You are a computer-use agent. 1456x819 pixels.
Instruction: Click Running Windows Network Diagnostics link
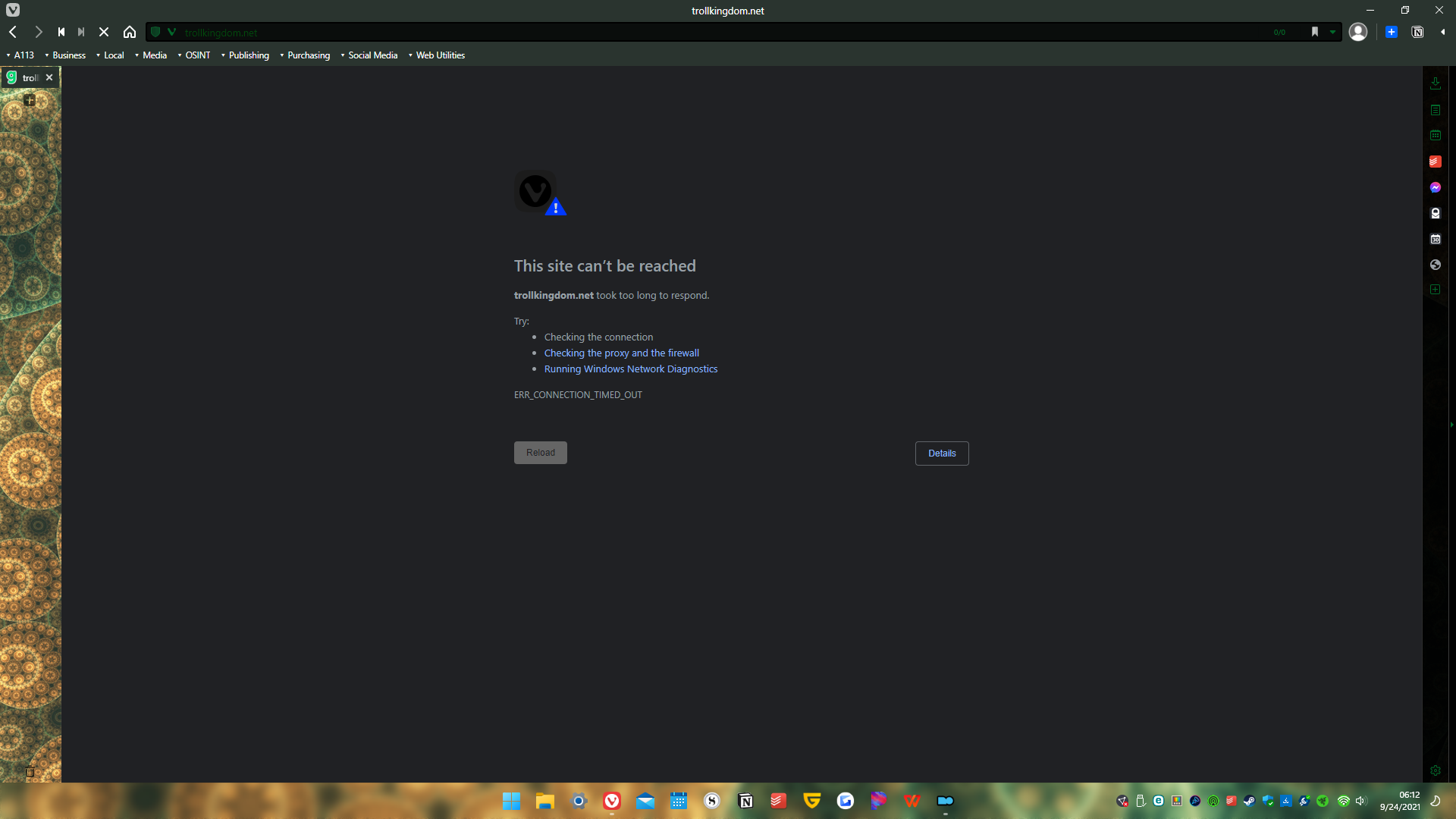(631, 369)
